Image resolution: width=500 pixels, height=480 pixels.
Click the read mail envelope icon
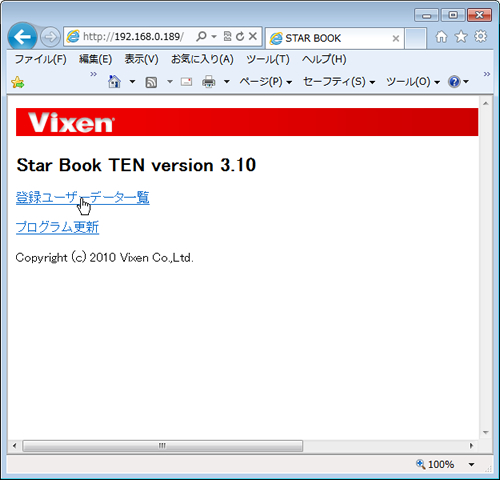(x=186, y=82)
